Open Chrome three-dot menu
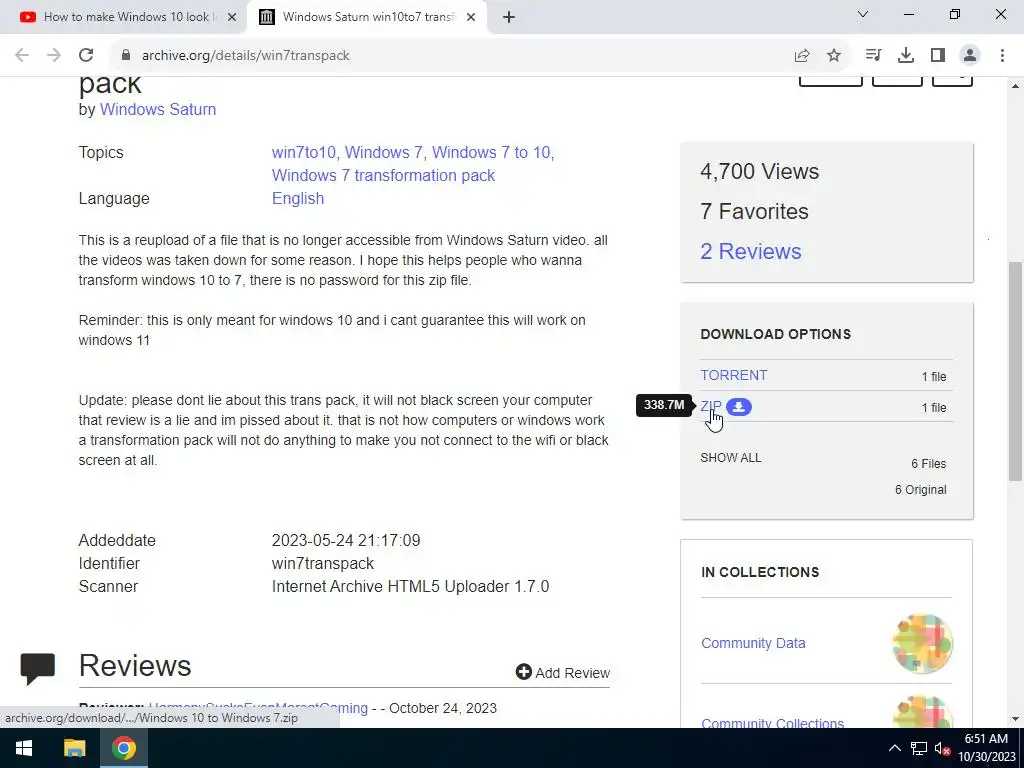The image size is (1024, 768). click(x=1002, y=56)
